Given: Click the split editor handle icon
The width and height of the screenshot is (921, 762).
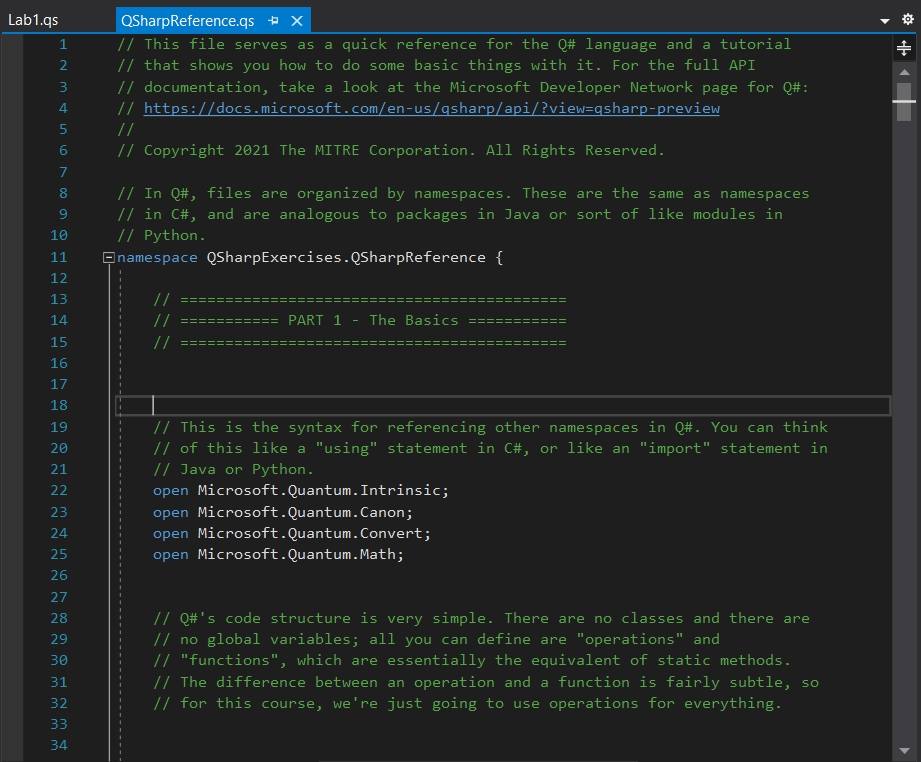Looking at the screenshot, I should pos(904,48).
